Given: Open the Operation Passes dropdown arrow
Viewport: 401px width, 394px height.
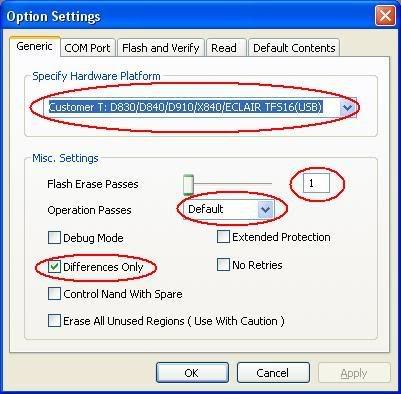Looking at the screenshot, I should (265, 210).
